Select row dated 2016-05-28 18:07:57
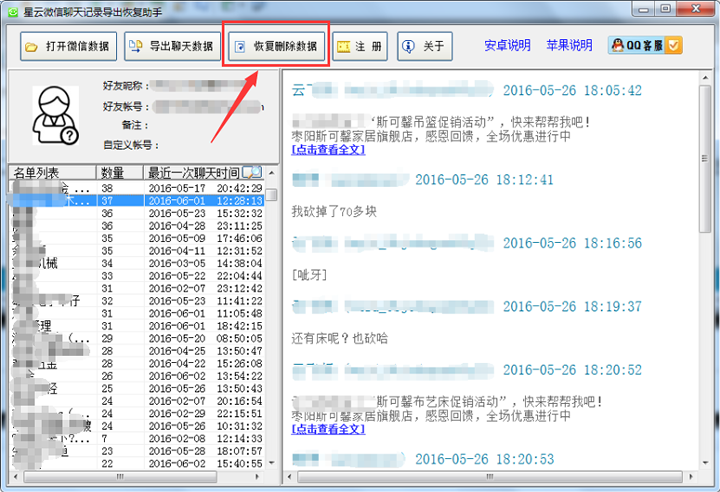 [137, 451]
